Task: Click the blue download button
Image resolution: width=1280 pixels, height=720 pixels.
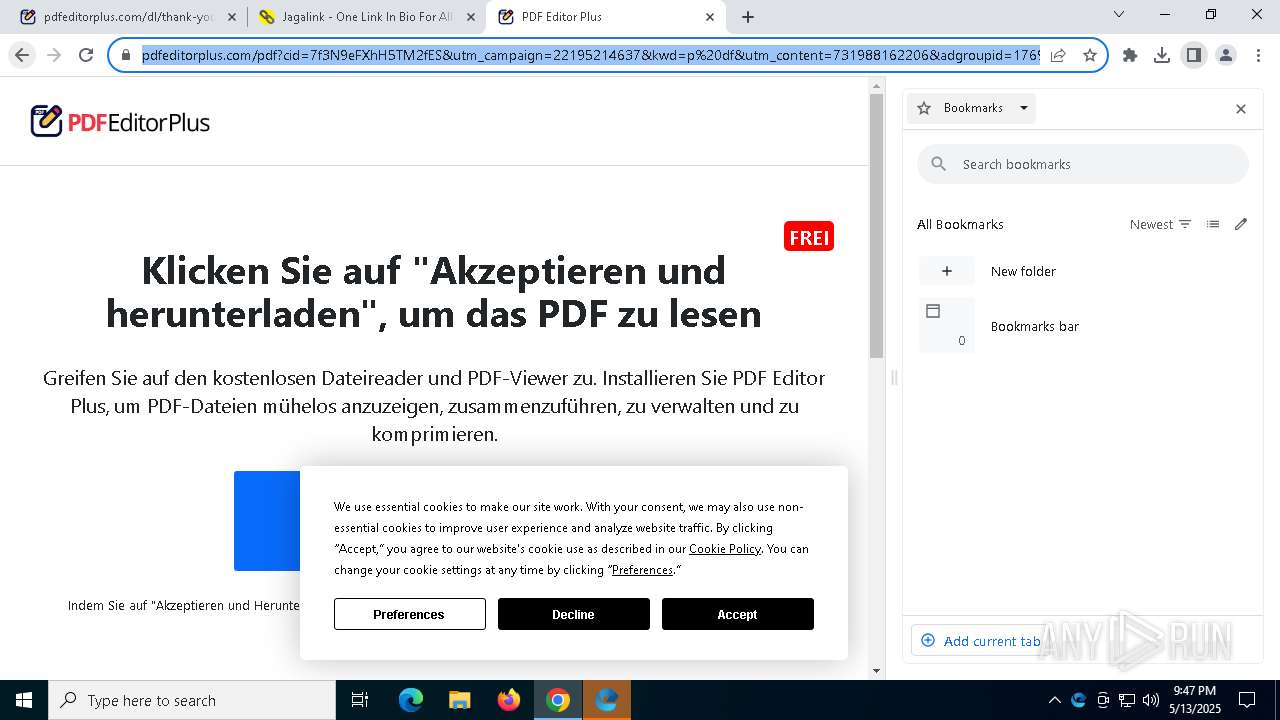Action: 267,521
